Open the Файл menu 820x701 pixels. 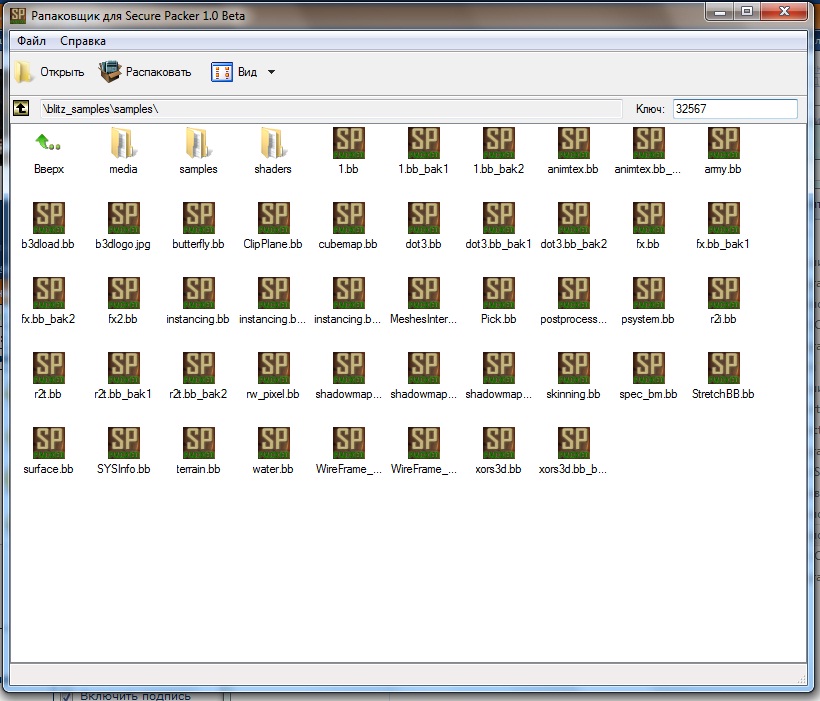point(31,41)
